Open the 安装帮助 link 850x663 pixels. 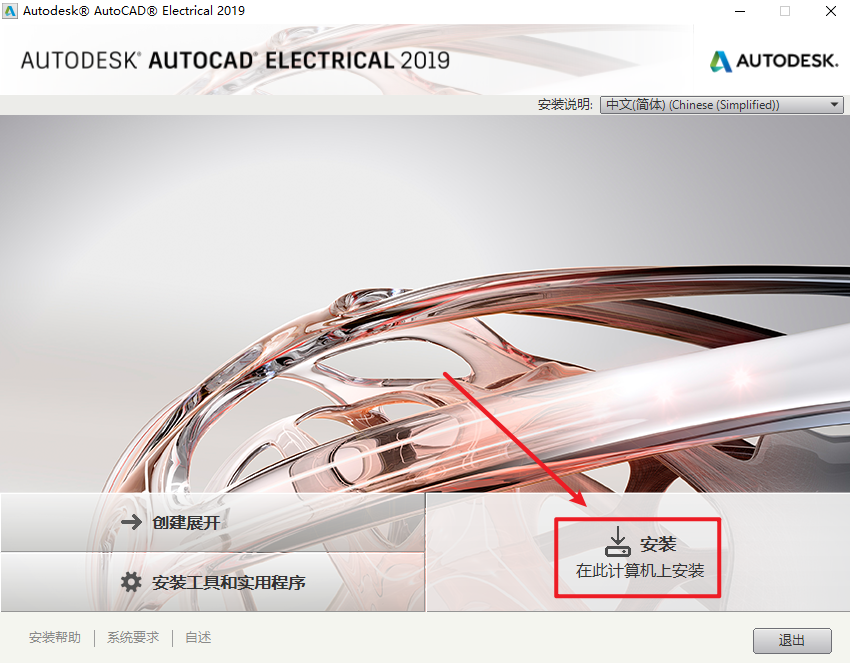[55, 638]
